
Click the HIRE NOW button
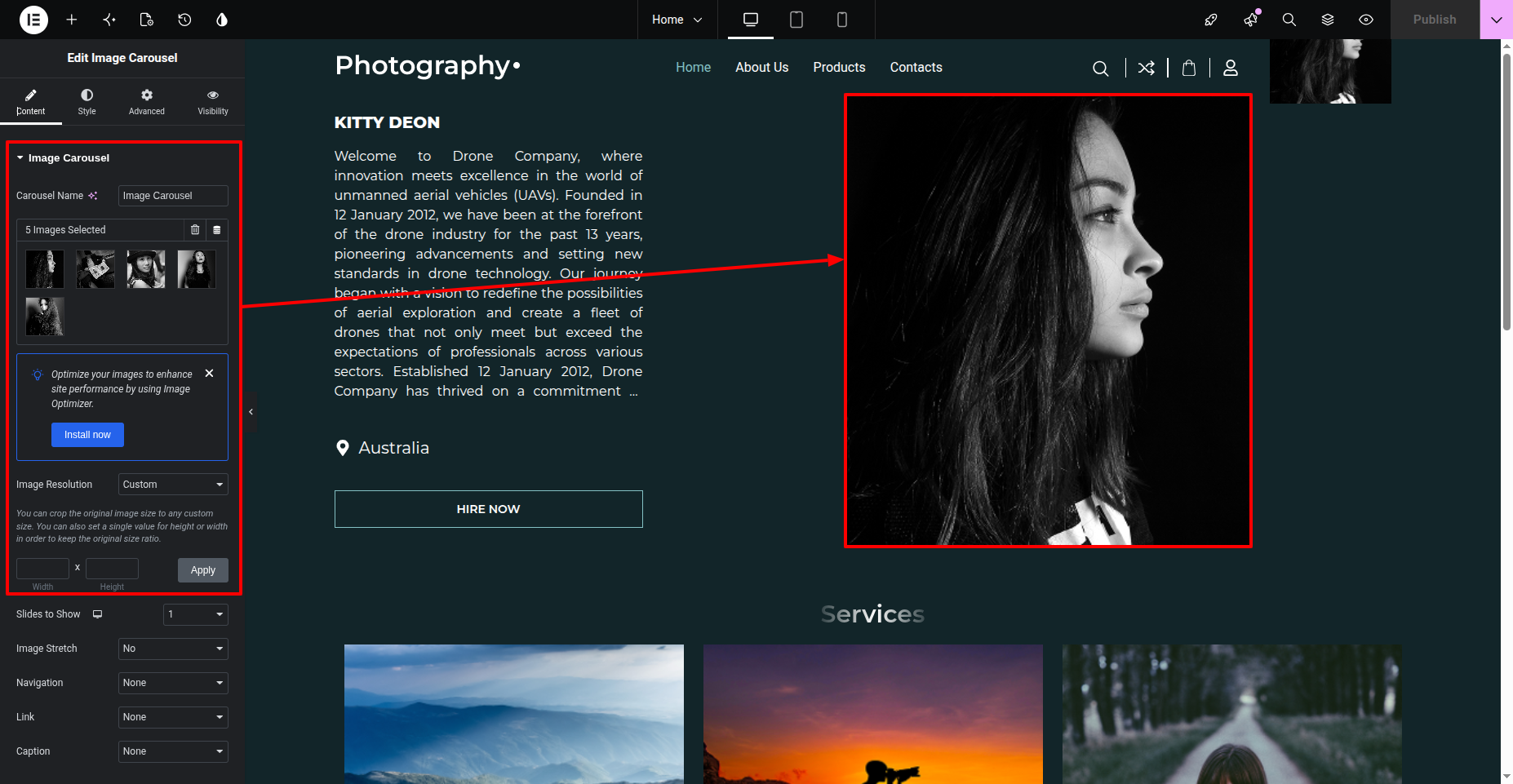(x=489, y=509)
